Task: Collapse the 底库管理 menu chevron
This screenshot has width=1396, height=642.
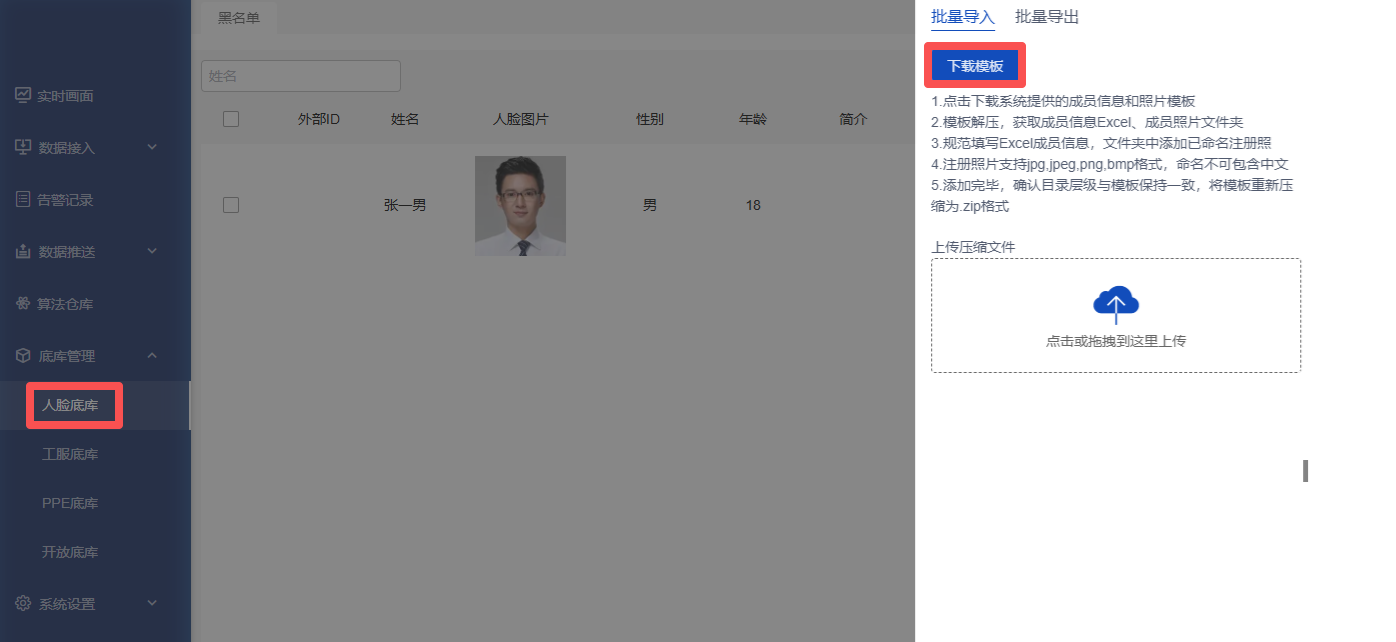Action: tap(152, 356)
